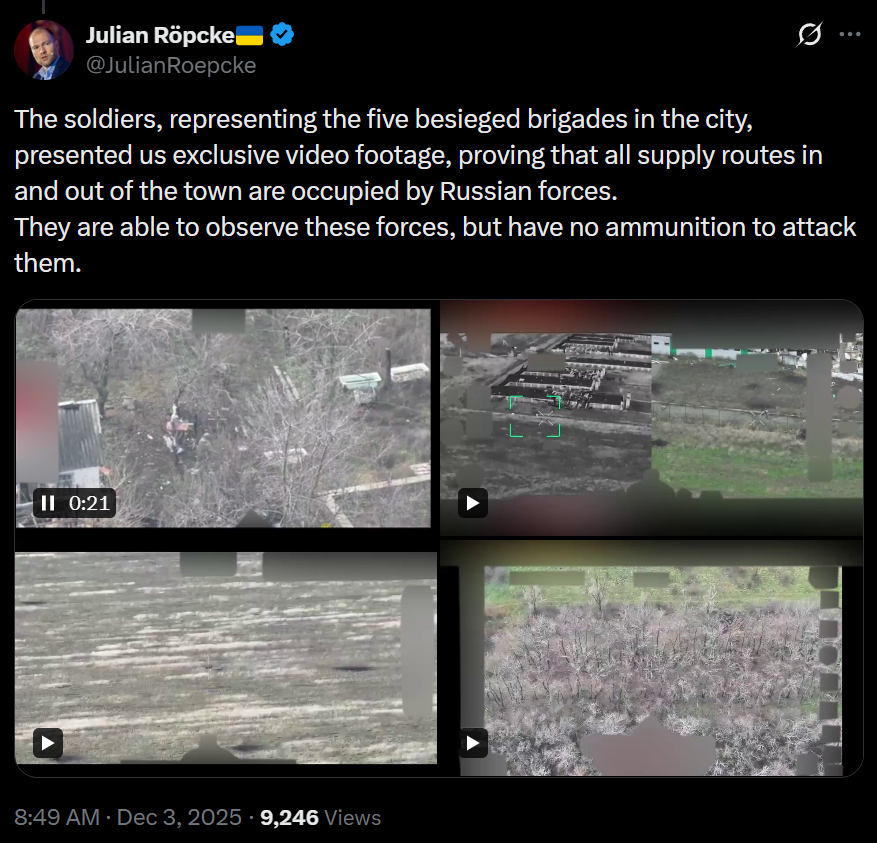The image size is (877, 843).
Task: View the 9,246 Views count details
Action: [320, 817]
